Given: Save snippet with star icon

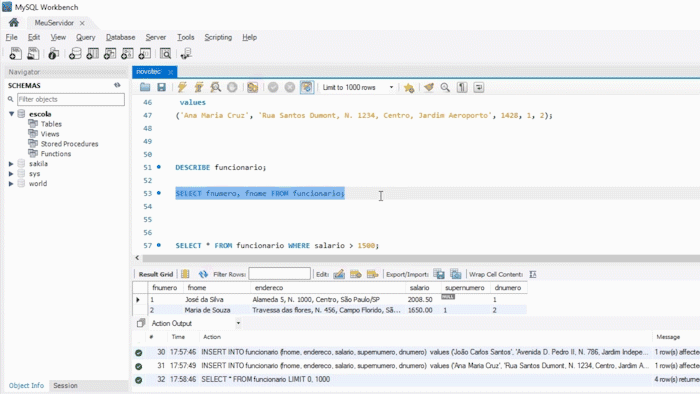Looking at the screenshot, I should tap(409, 88).
